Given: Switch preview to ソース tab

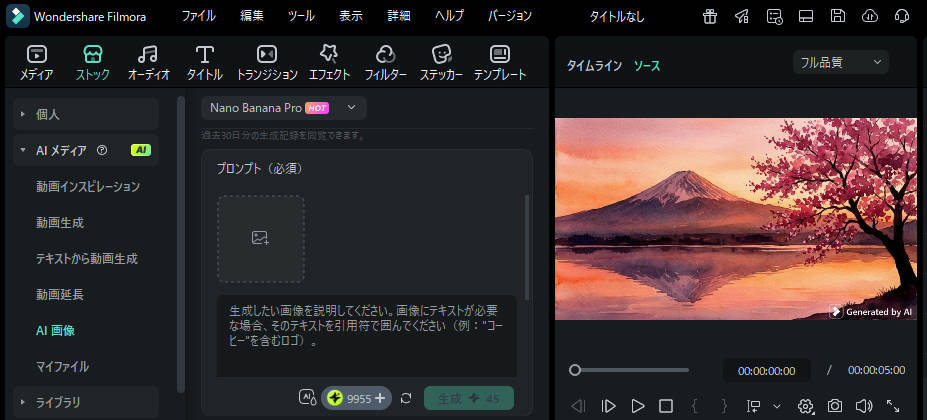Looking at the screenshot, I should pos(647,66).
